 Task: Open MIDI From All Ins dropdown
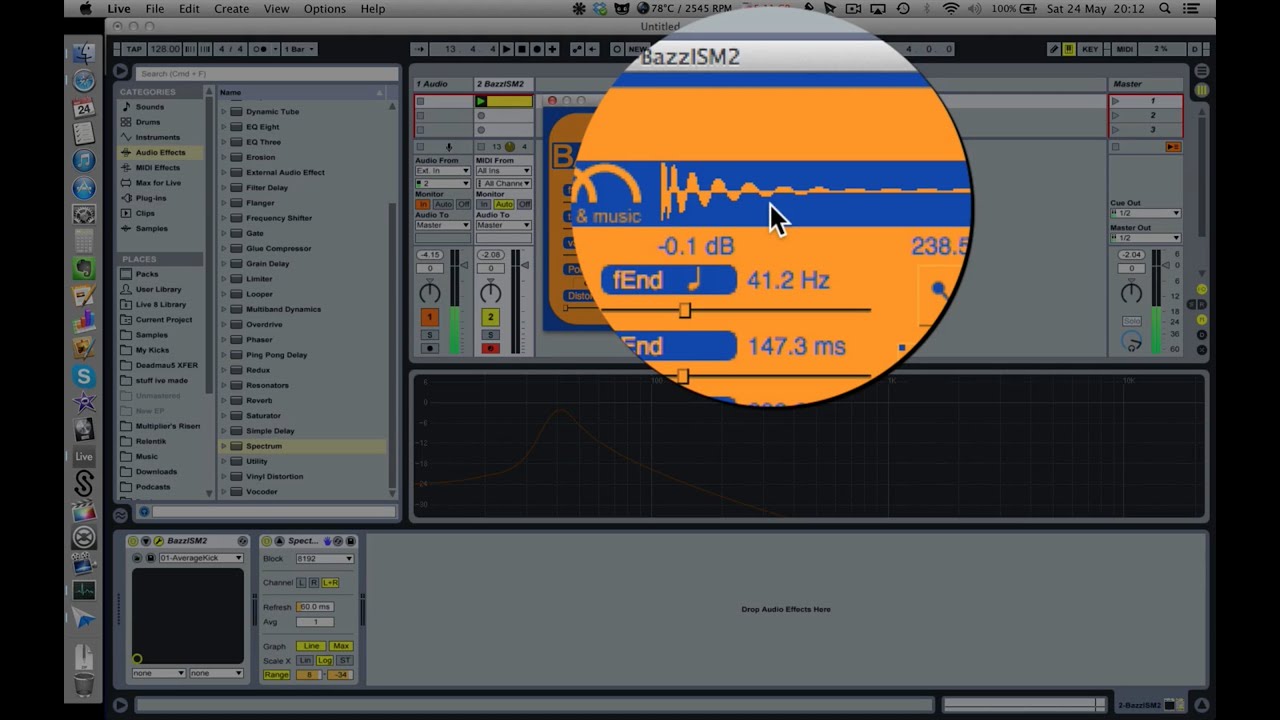coord(503,171)
